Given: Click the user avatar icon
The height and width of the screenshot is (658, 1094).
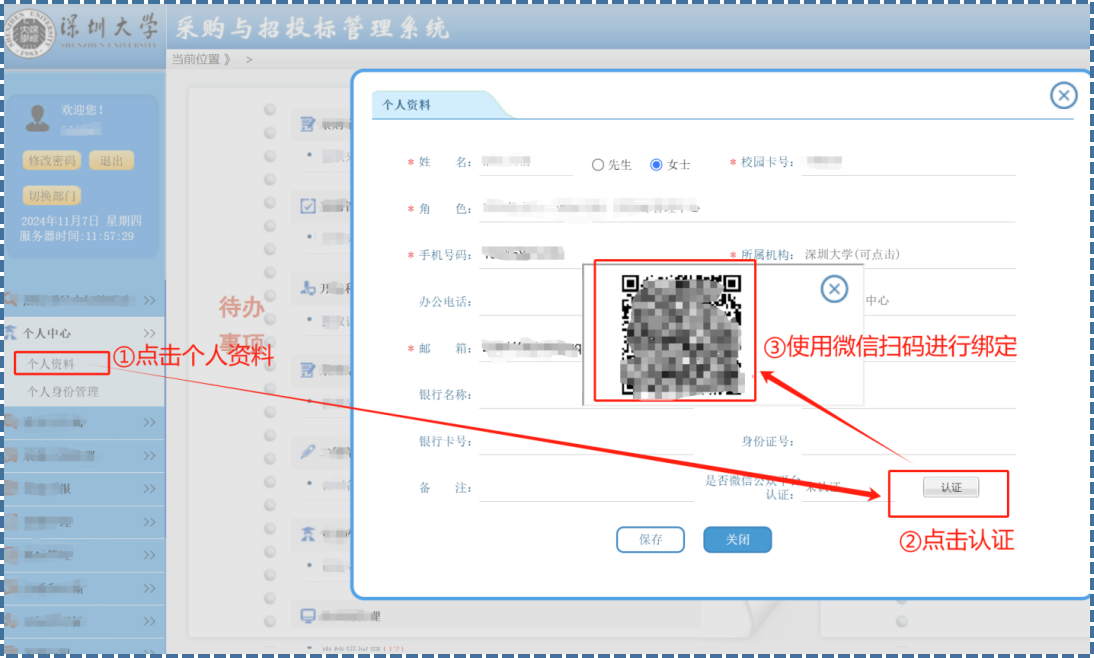Looking at the screenshot, I should pos(37,118).
